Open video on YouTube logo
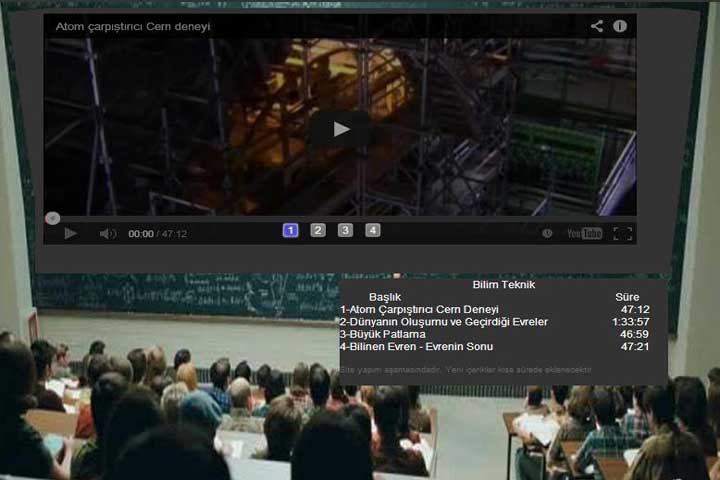The image size is (720, 480). [x=584, y=234]
